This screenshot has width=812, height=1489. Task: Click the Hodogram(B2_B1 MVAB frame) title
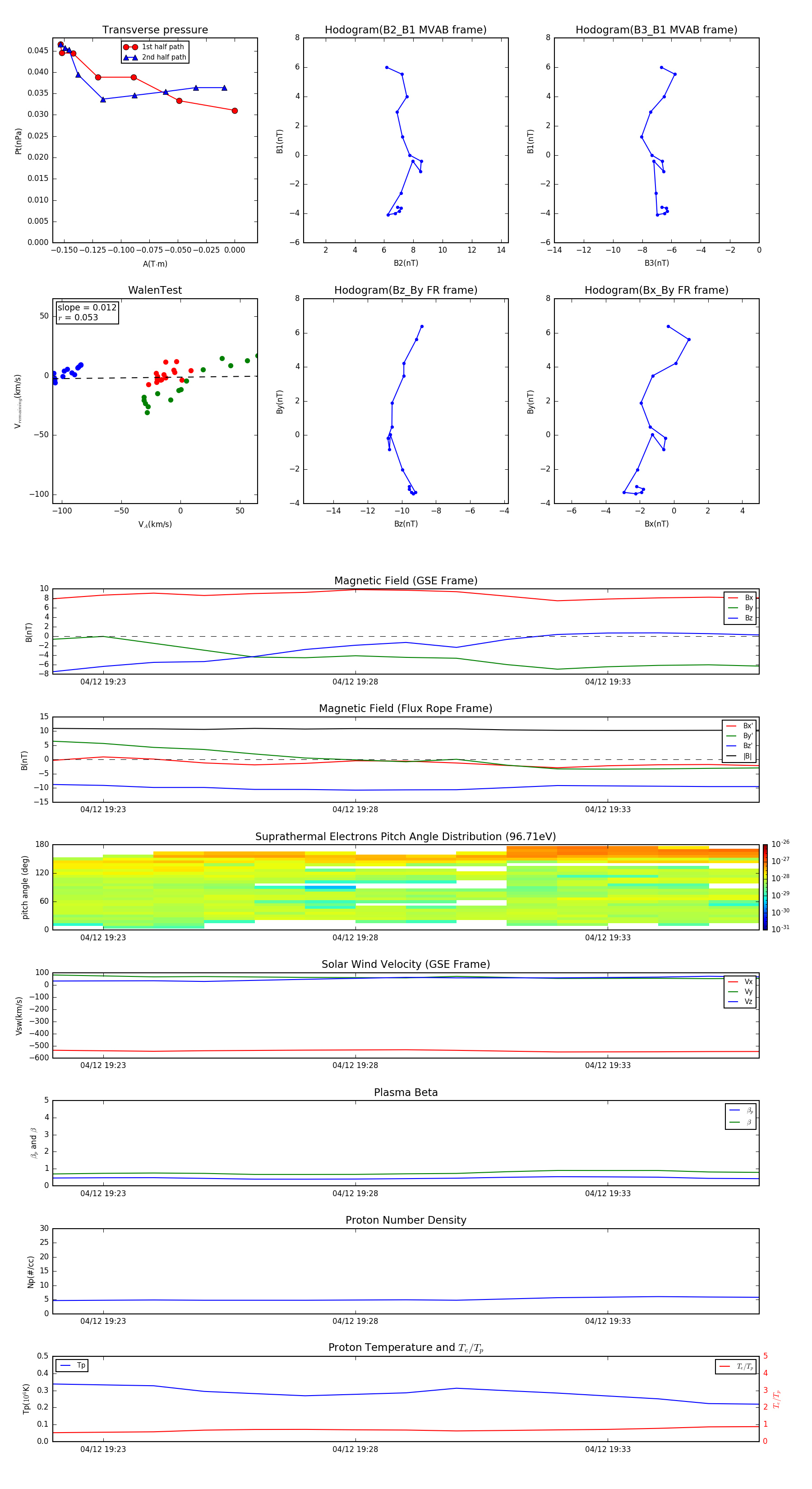[406, 30]
